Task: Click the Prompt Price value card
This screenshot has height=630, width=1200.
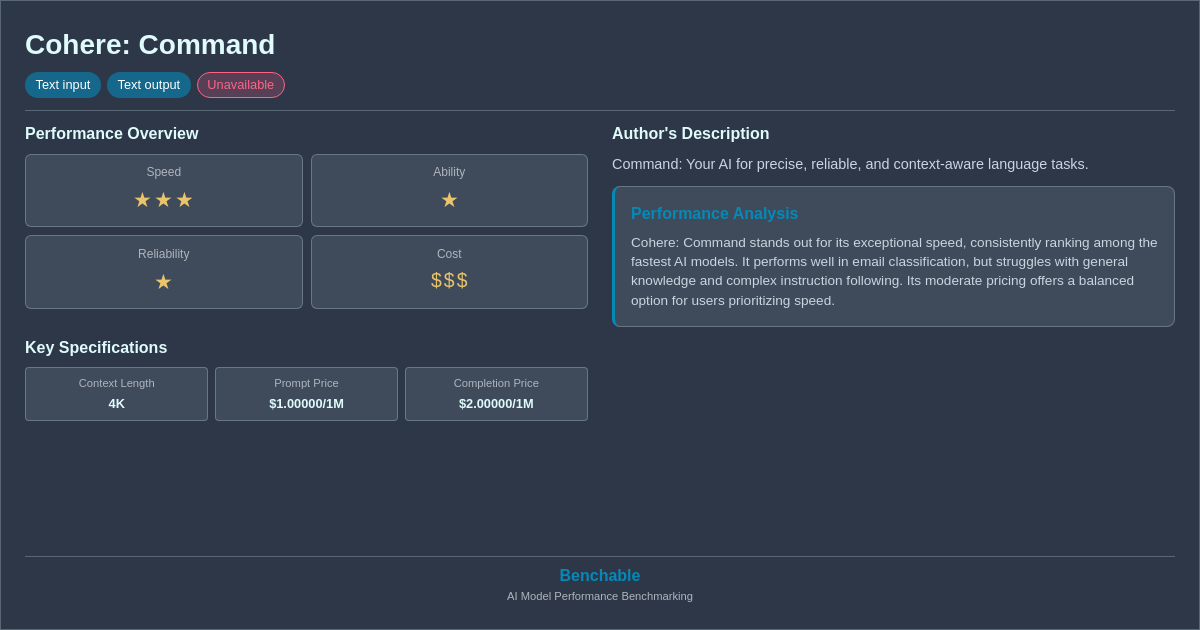Action: click(x=306, y=394)
